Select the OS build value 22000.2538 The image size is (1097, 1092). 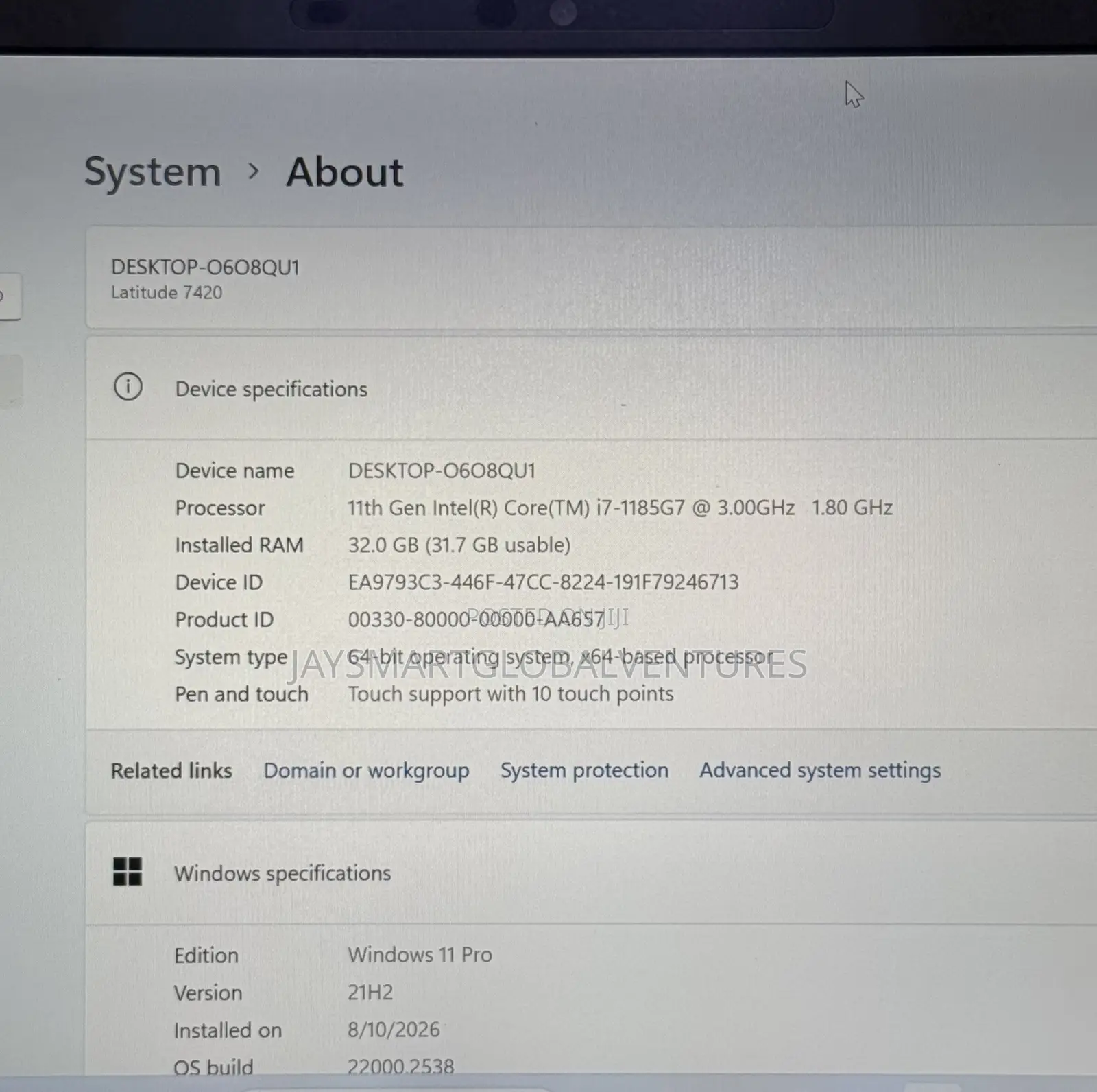point(400,1067)
